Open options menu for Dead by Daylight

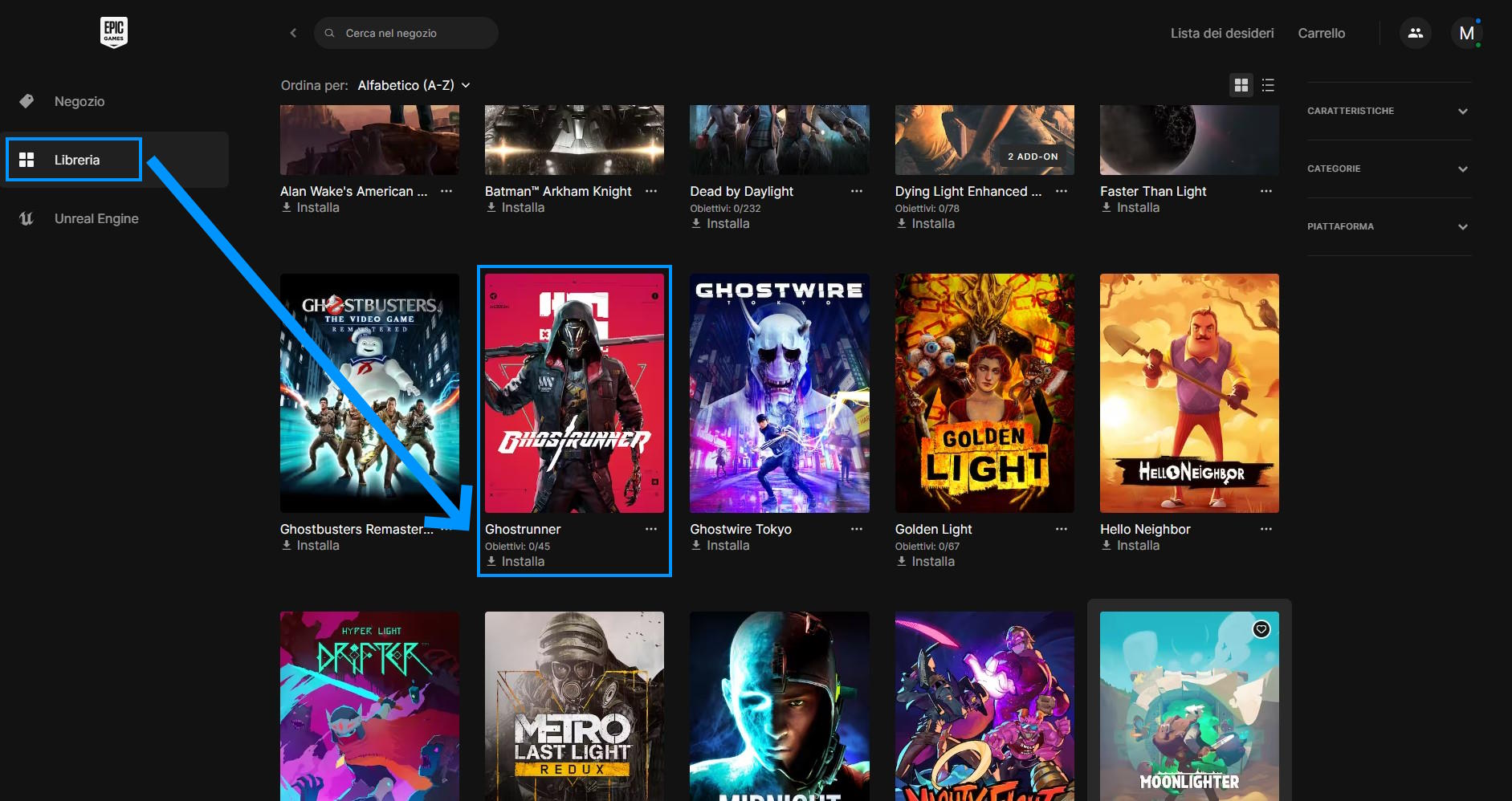pyautogui.click(x=857, y=191)
